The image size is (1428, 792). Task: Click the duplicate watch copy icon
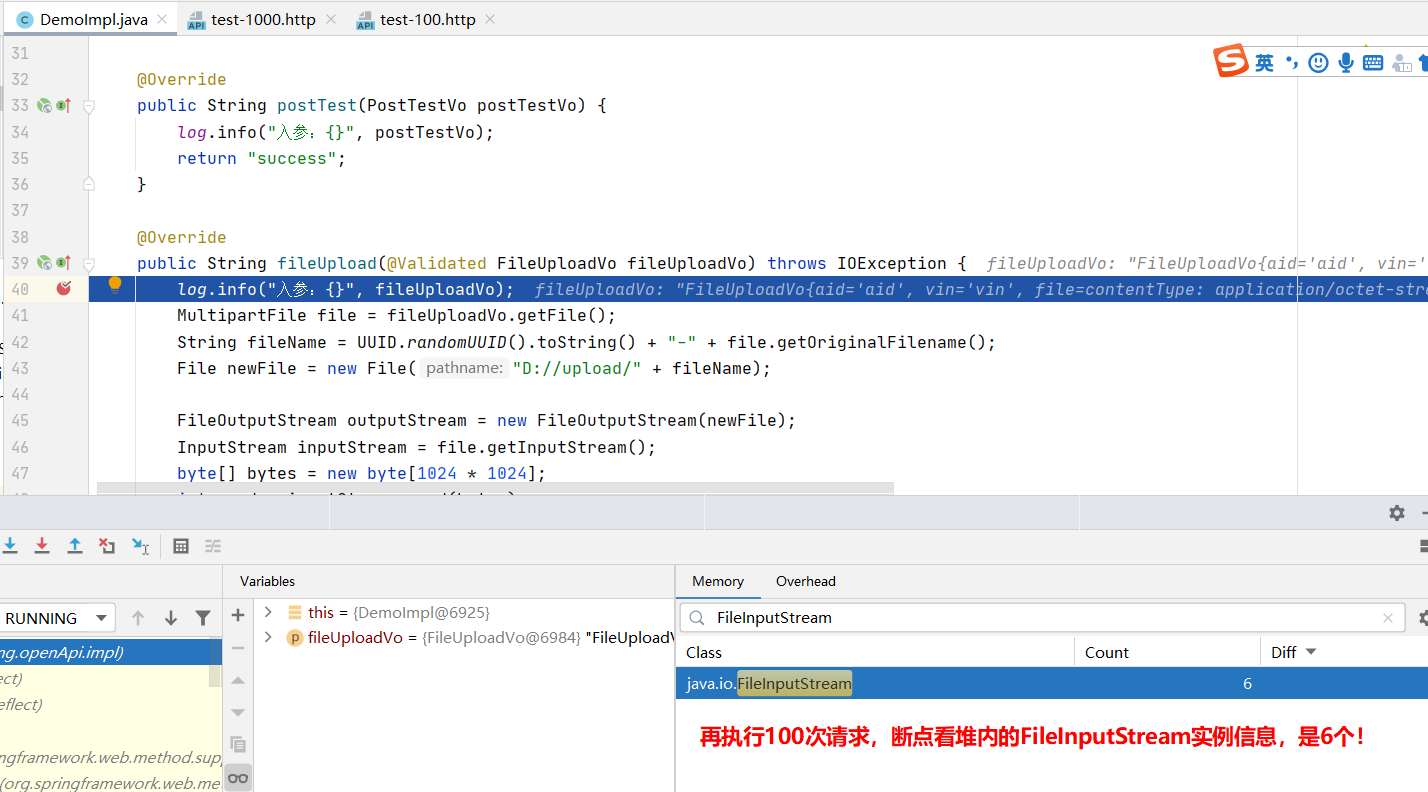(x=238, y=744)
